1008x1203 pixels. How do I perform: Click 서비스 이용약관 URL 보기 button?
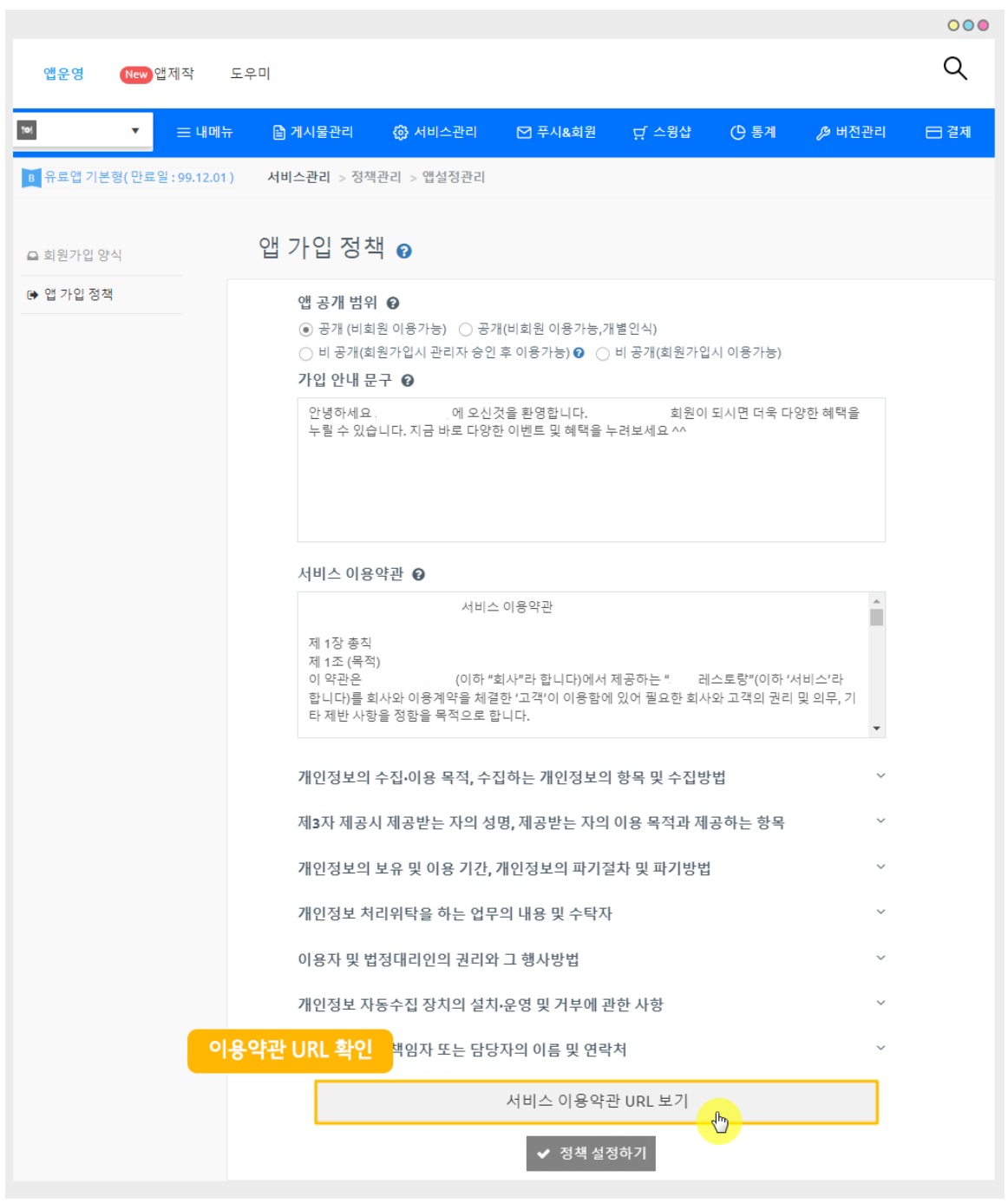597,1102
